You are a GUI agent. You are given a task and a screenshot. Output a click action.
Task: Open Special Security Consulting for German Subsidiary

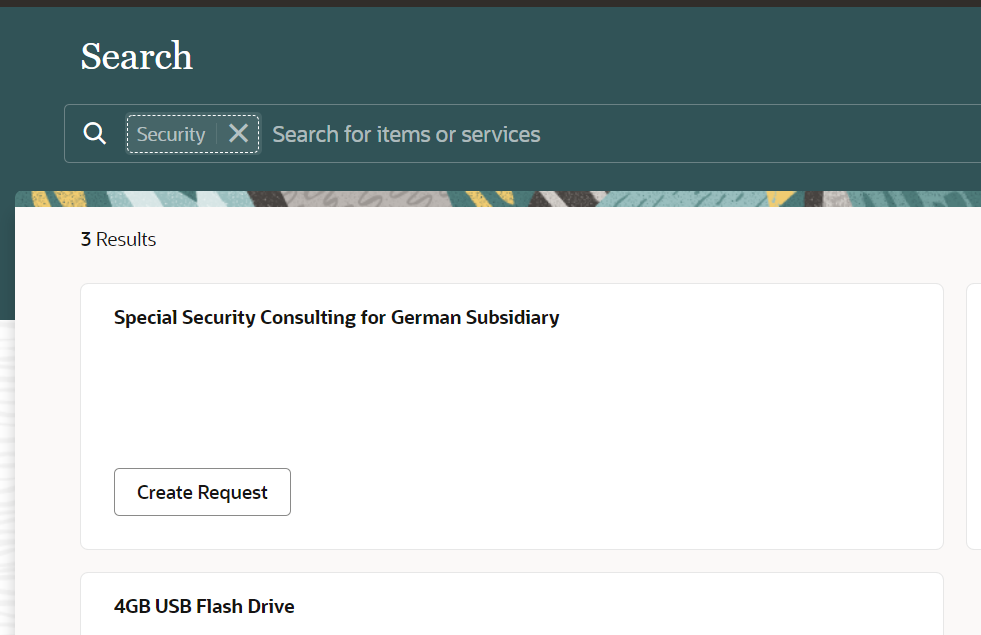(x=336, y=318)
